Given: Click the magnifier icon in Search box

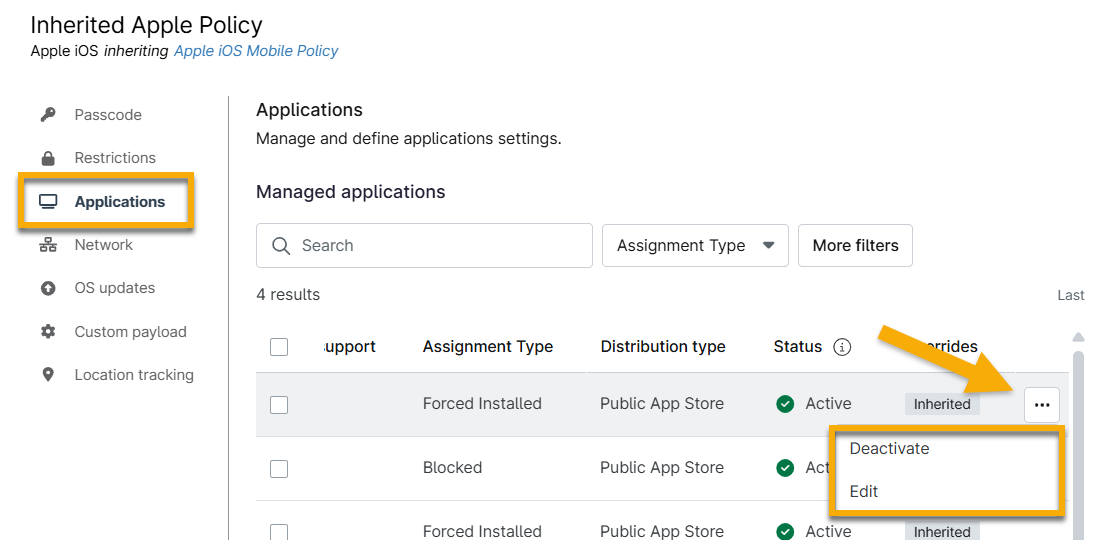Looking at the screenshot, I should (282, 246).
